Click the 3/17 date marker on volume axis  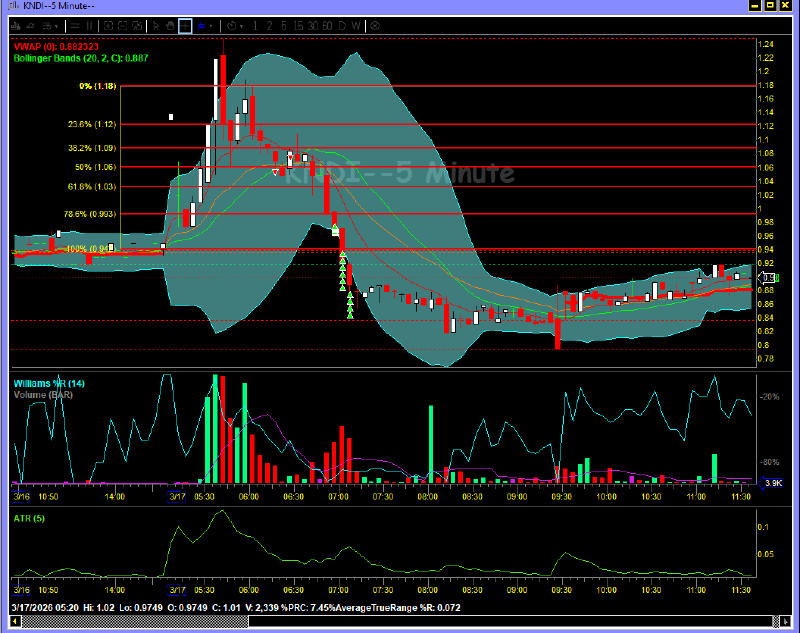coord(177,496)
